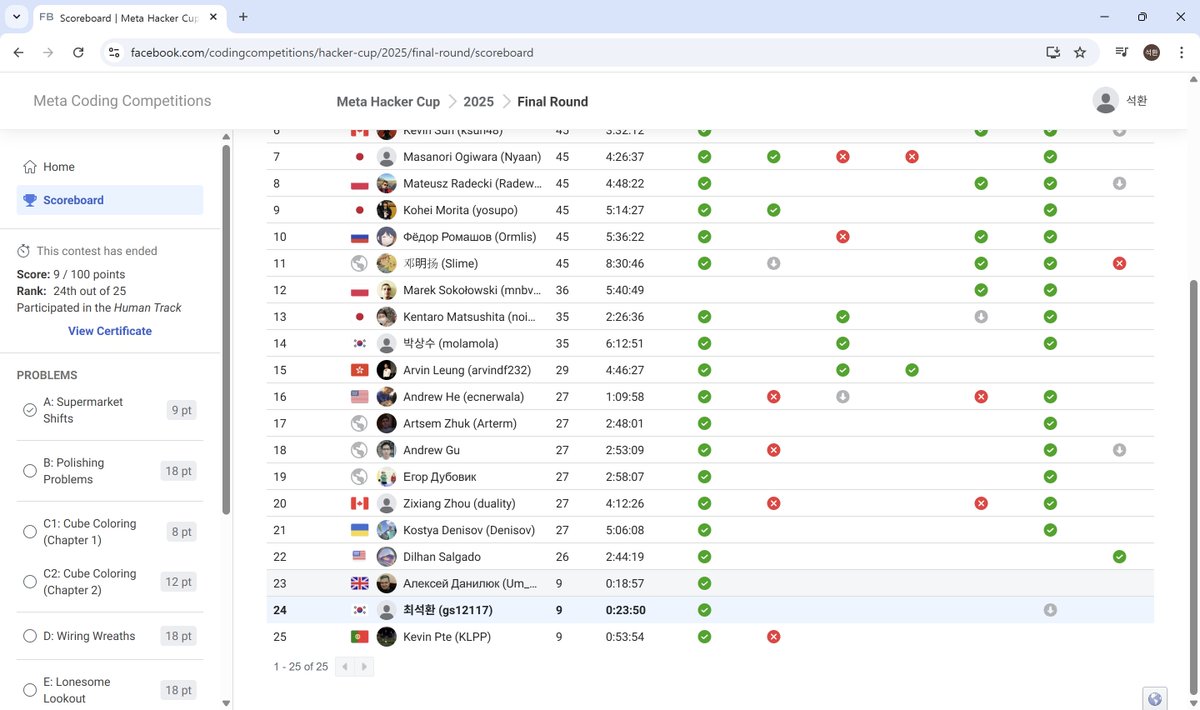This screenshot has height=710, width=1200.
Task: Open problem A: Supermarket Shifts
Action: click(110, 410)
